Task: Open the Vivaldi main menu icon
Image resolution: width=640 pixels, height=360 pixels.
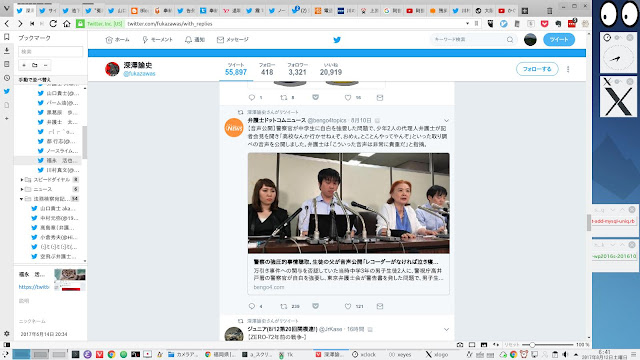Action: pyautogui.click(x=6, y=9)
